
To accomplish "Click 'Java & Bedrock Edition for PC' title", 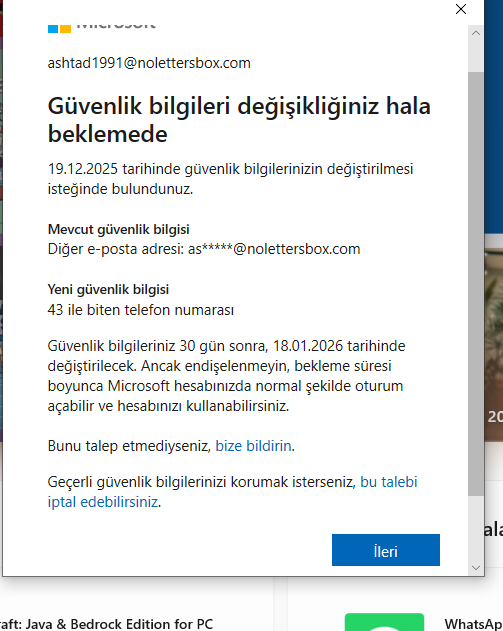I will pos(106,624).
